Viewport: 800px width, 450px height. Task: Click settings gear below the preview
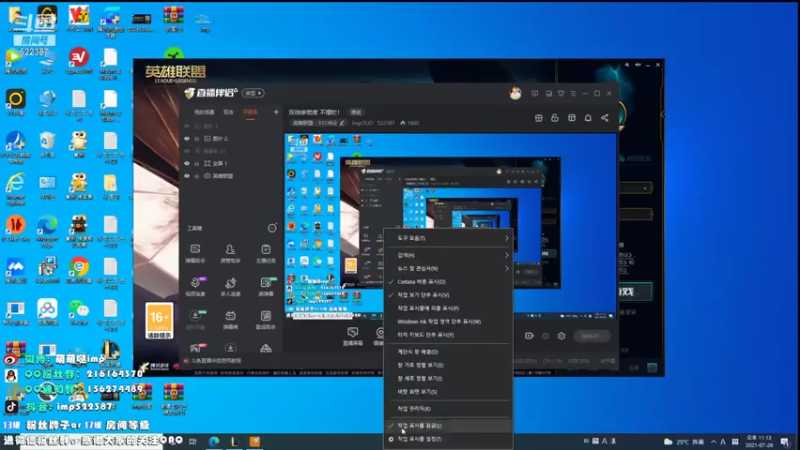pos(561,336)
